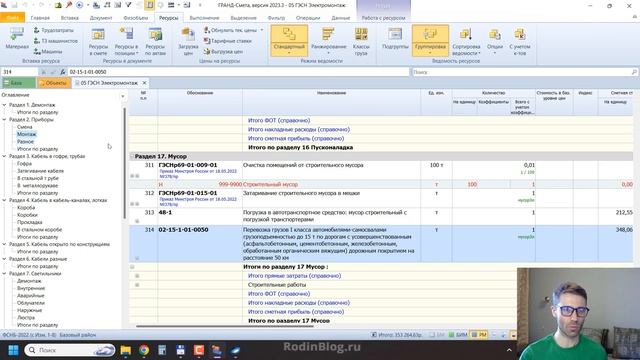The height and width of the screenshot is (360, 640).
Task: Click the Опции ribbon icon
Action: click(495, 42)
